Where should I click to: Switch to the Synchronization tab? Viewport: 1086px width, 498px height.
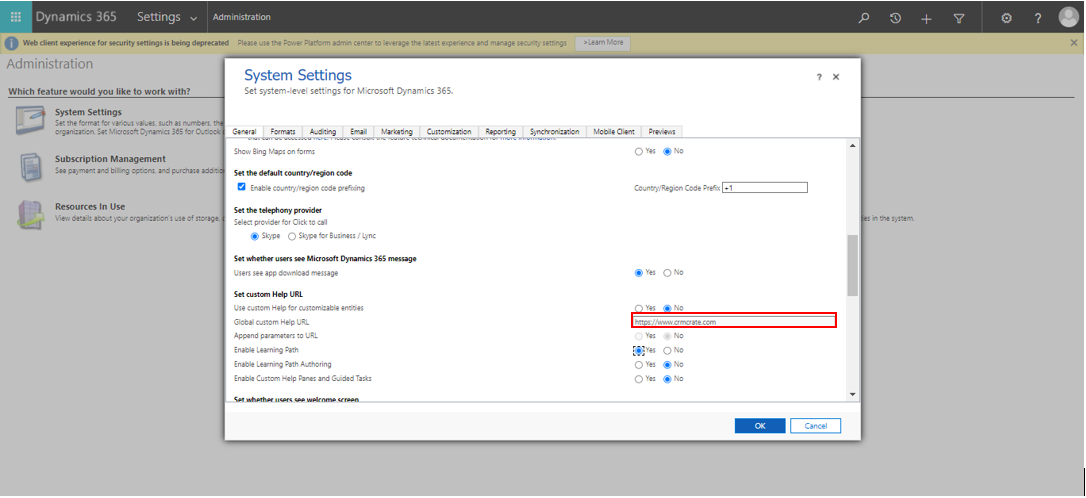(x=554, y=132)
